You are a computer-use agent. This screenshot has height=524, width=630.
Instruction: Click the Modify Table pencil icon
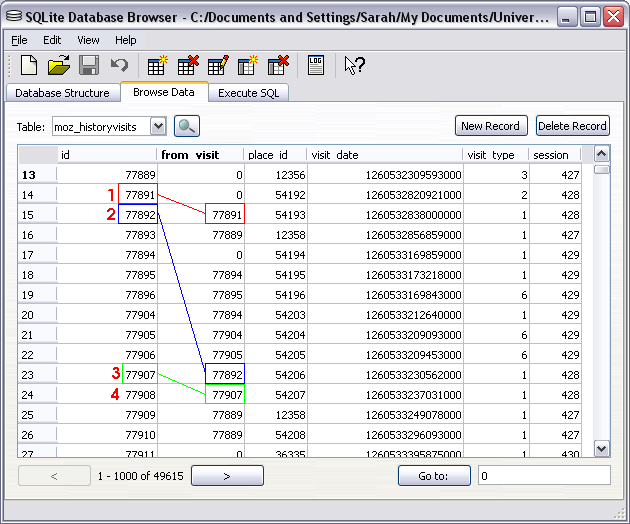[x=218, y=66]
